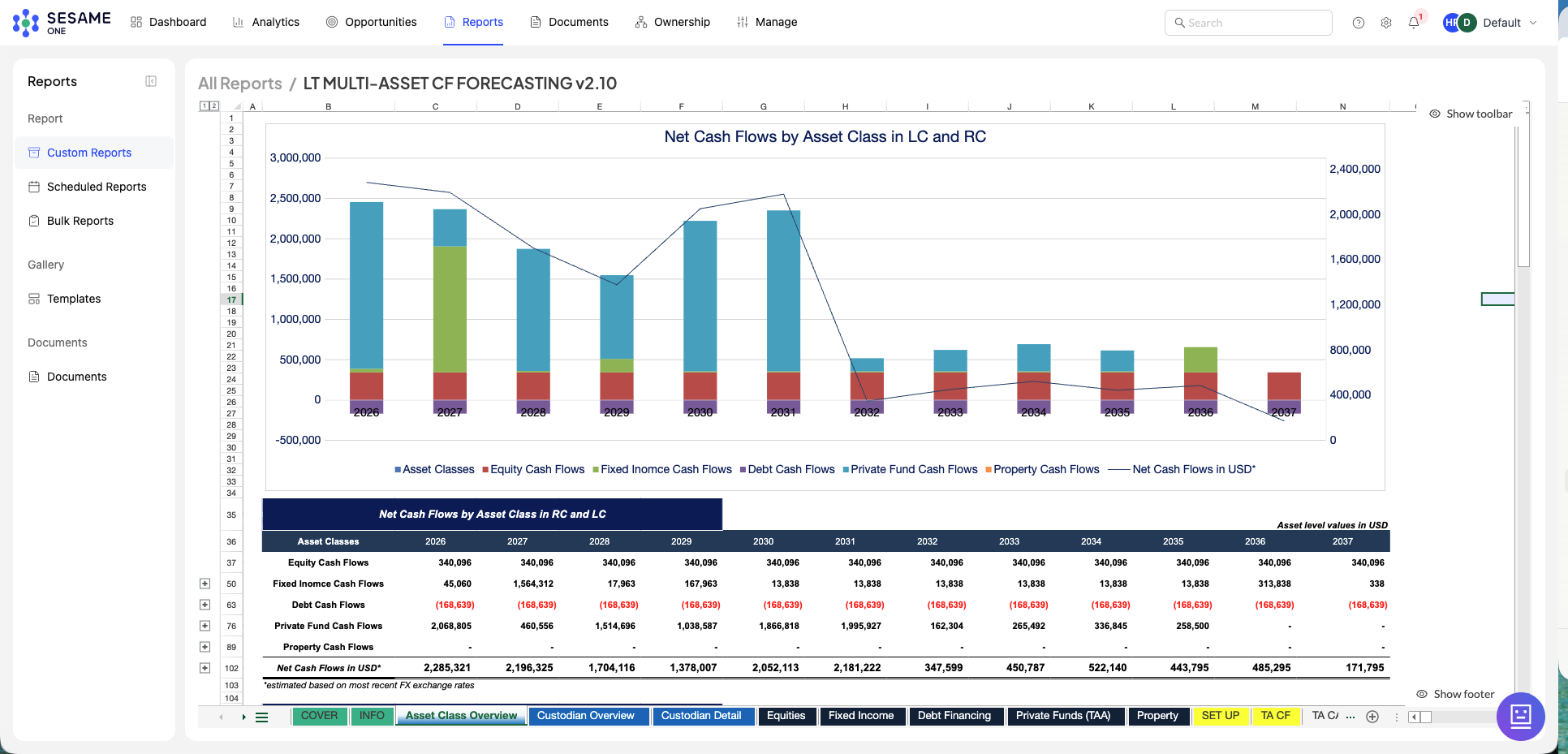This screenshot has height=754, width=1568.
Task: Open the all sheets list icon
Action: coord(262,717)
